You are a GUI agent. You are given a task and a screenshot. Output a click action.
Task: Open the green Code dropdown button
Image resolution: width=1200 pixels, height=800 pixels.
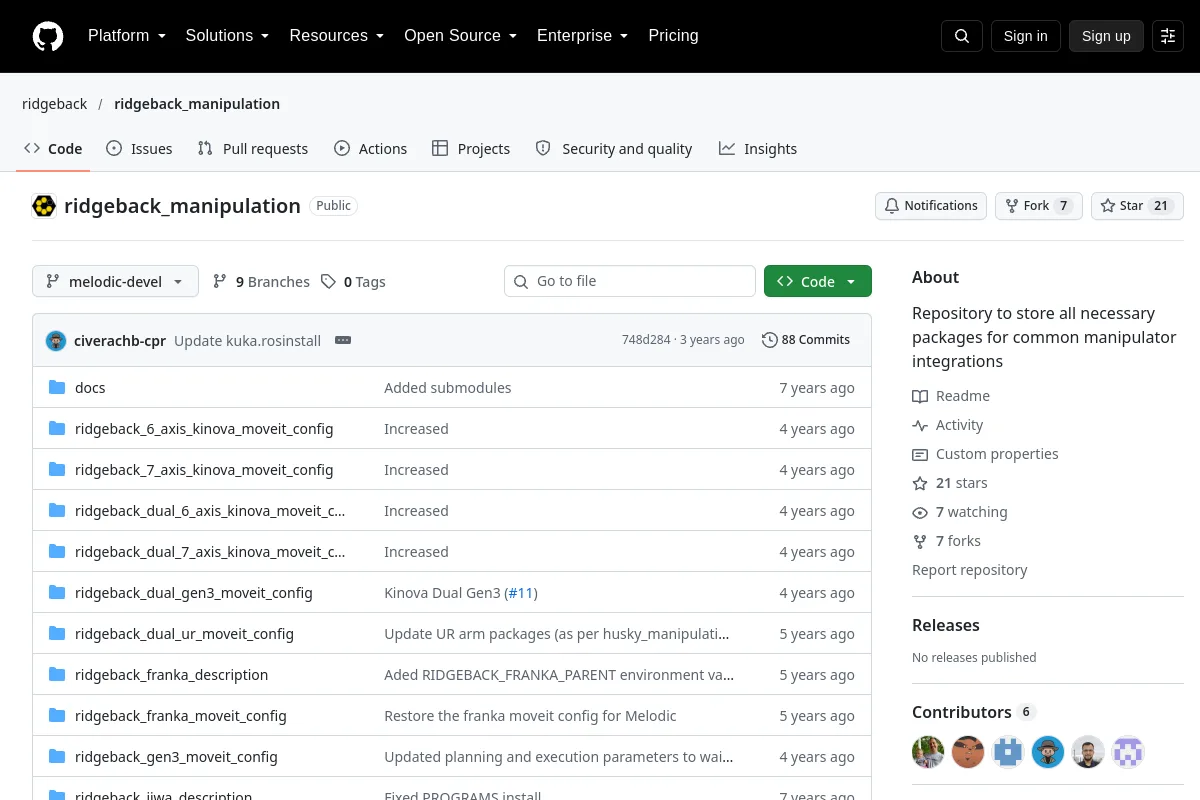(x=818, y=282)
